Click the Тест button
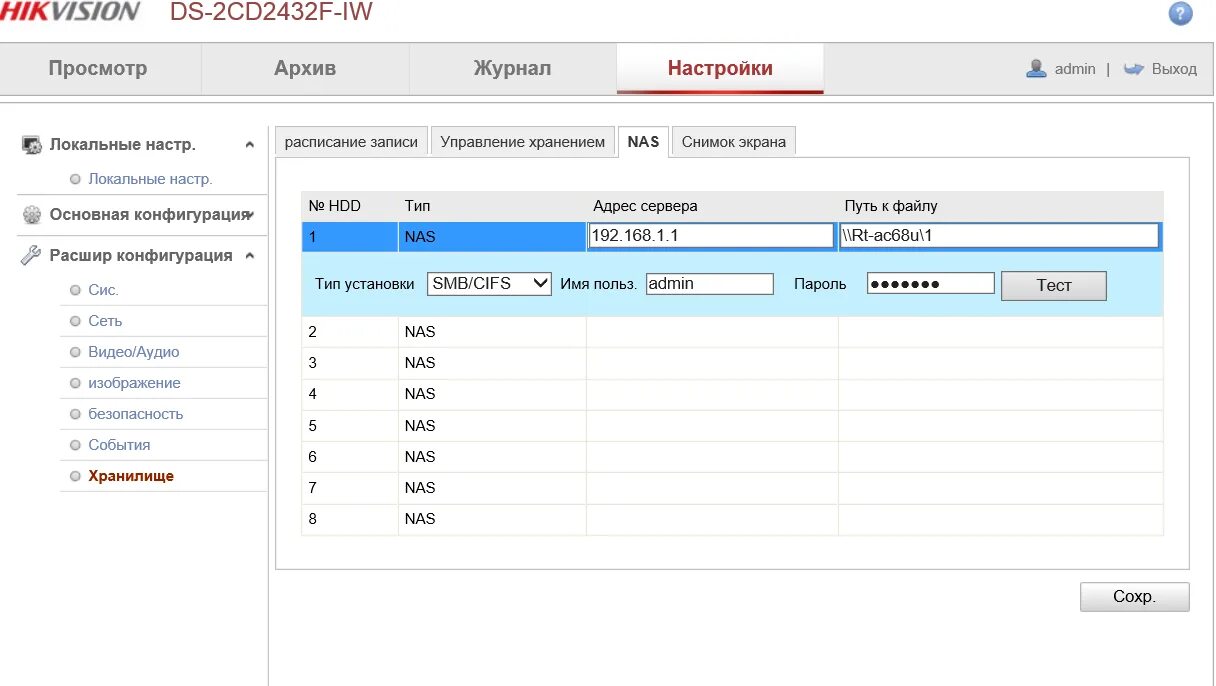 (1054, 285)
